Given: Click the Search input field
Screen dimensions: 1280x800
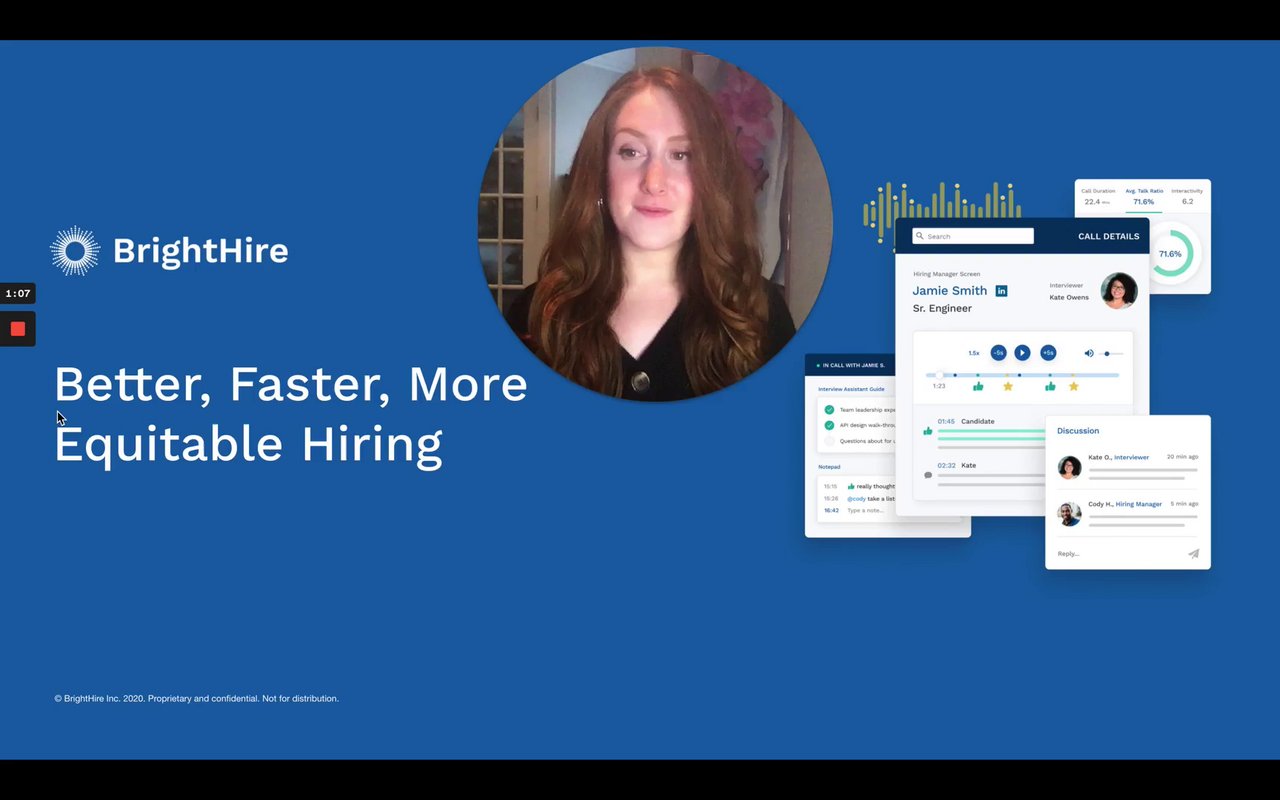Looking at the screenshot, I should pyautogui.click(x=973, y=236).
